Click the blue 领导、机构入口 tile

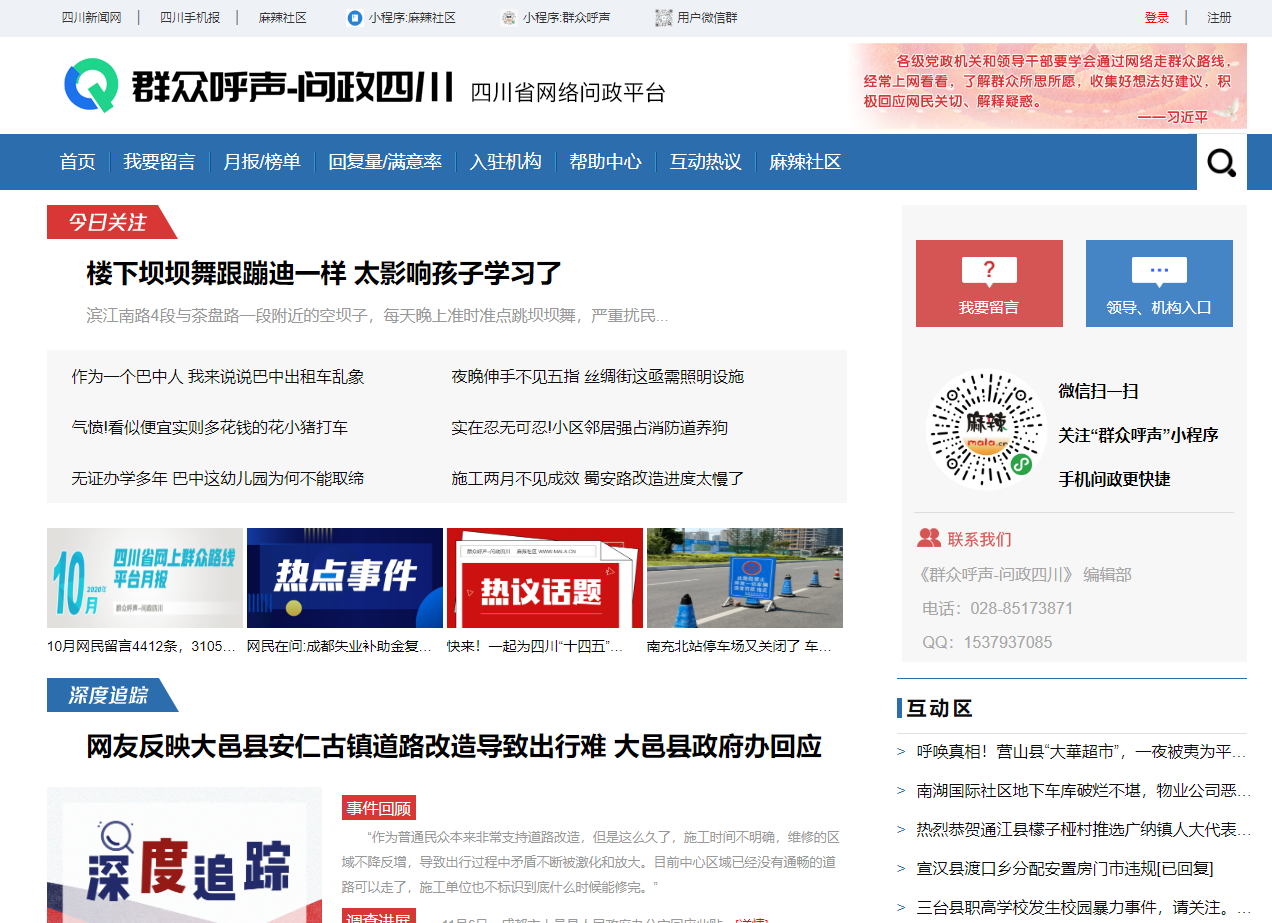pos(1159,283)
